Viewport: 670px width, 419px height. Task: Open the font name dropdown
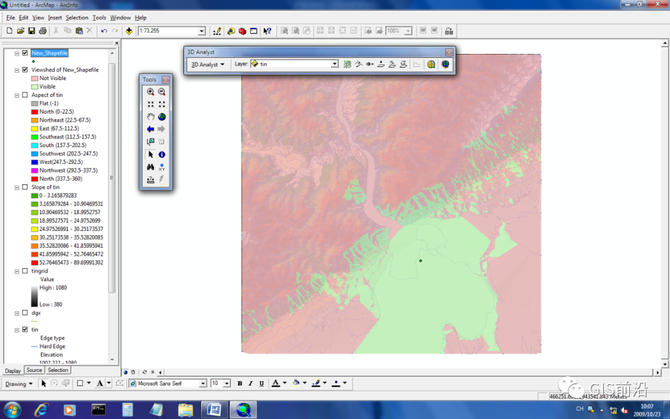203,384
